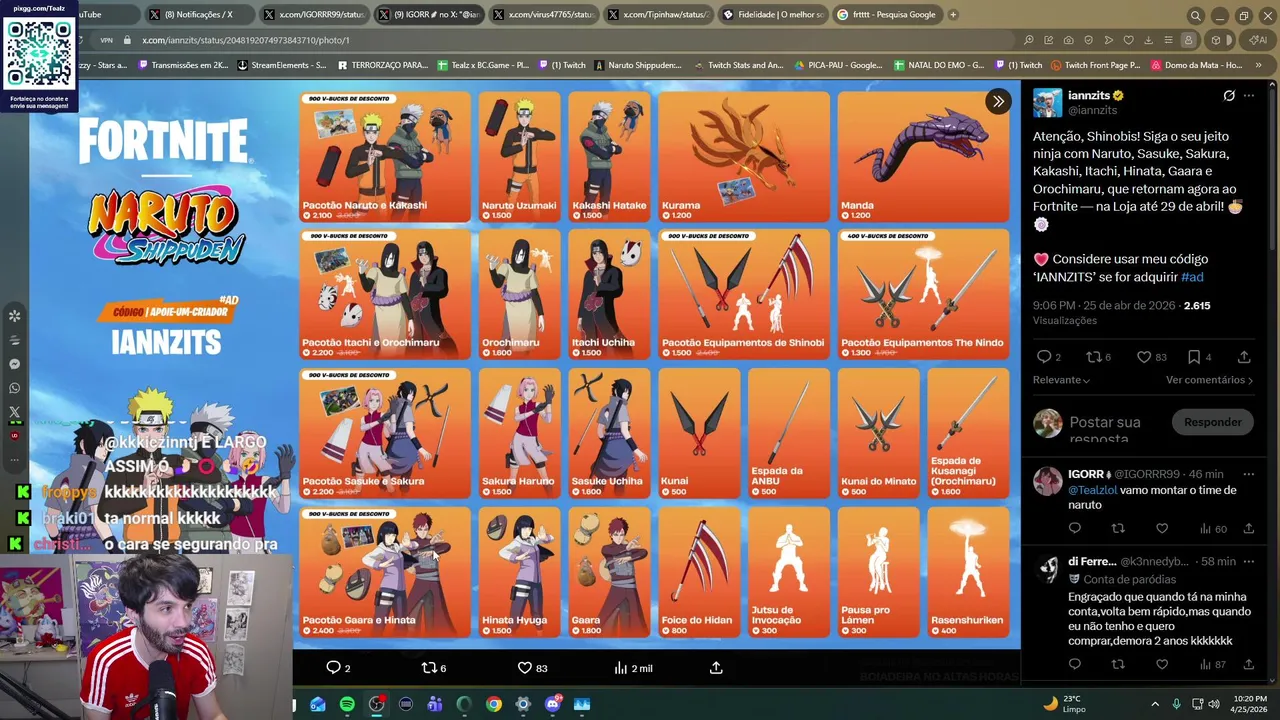Switch to the Fidelidade tab
This screenshot has height=720, width=1280.
tap(772, 15)
